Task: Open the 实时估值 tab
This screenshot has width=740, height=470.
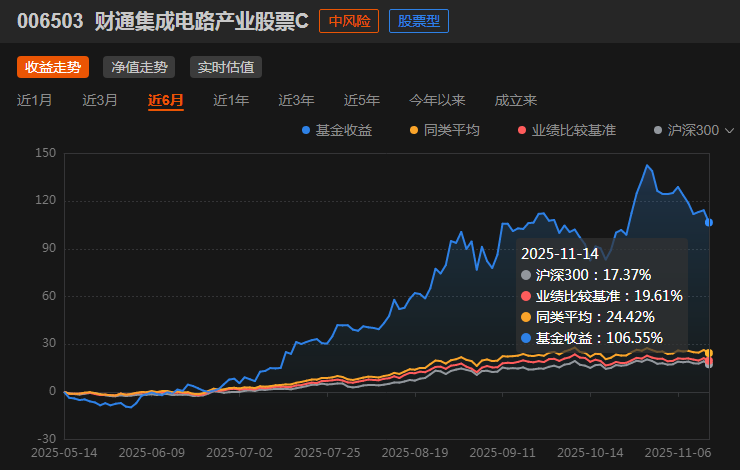Action: tap(226, 67)
